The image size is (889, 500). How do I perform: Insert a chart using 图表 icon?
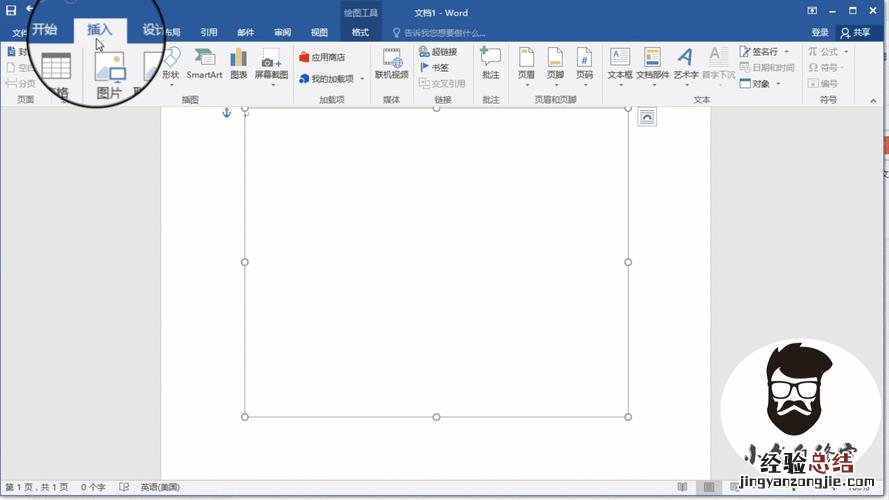(238, 63)
